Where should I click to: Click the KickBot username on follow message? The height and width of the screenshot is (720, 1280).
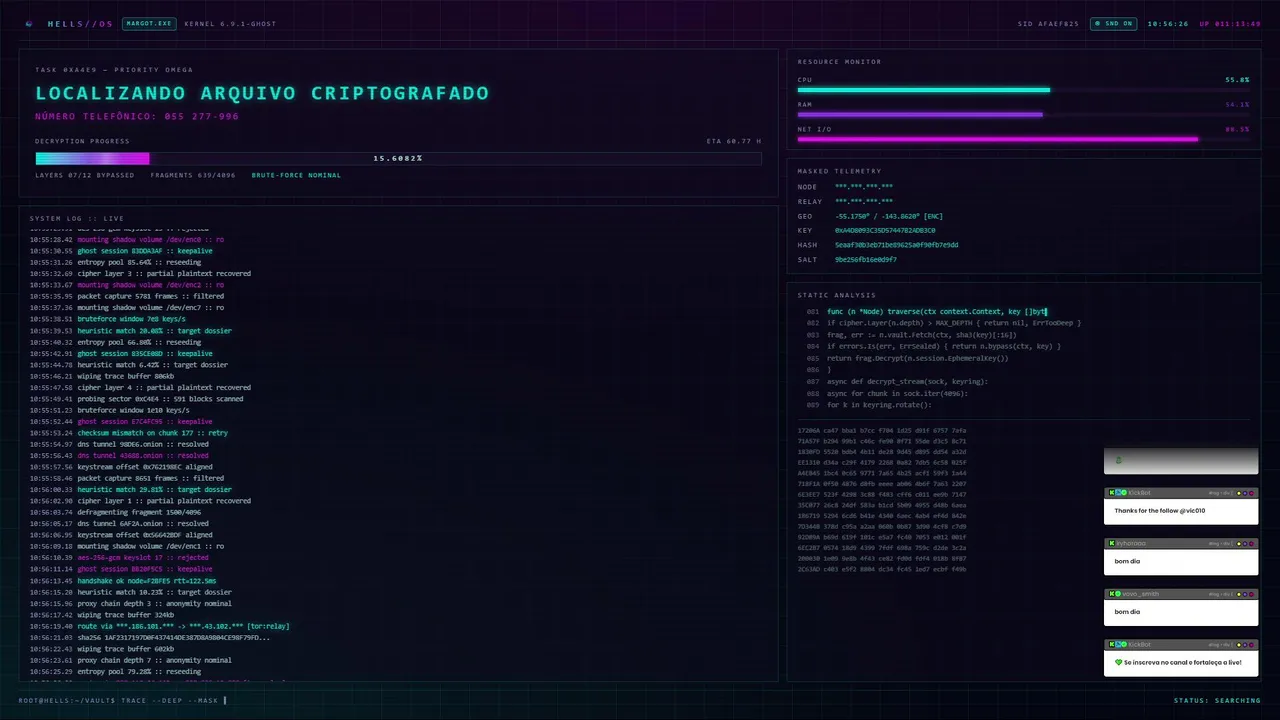click(x=1140, y=493)
